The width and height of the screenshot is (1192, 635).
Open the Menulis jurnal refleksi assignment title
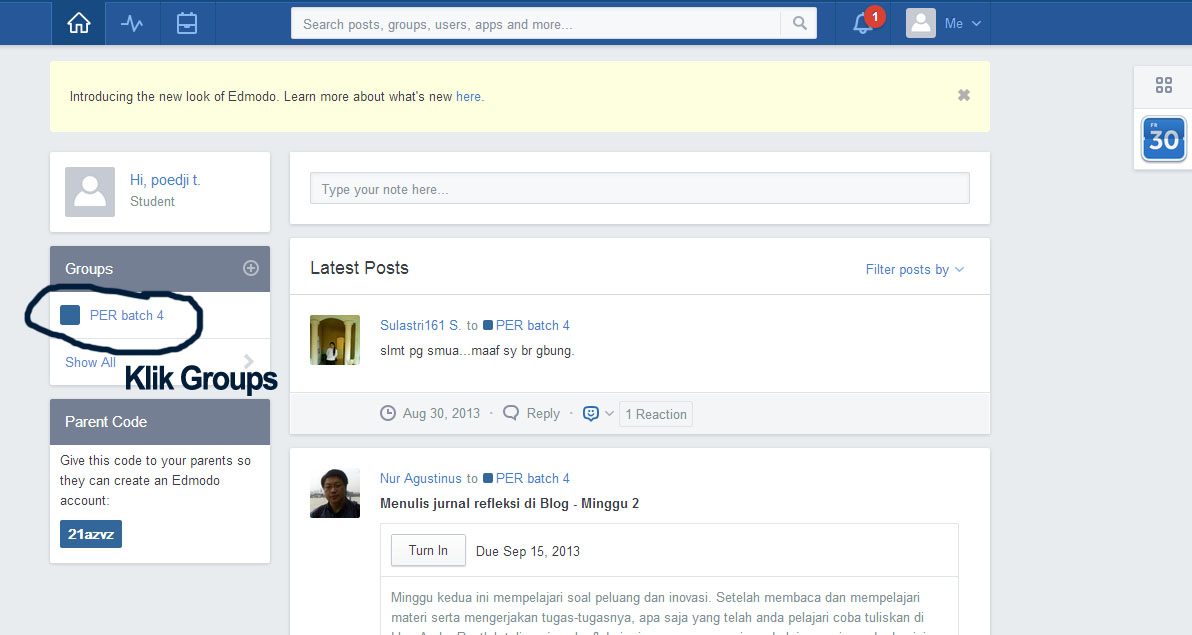pos(509,503)
